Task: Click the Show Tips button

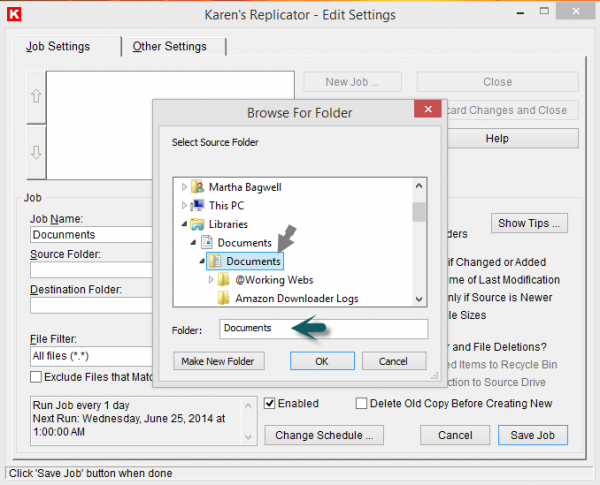Action: (x=529, y=223)
